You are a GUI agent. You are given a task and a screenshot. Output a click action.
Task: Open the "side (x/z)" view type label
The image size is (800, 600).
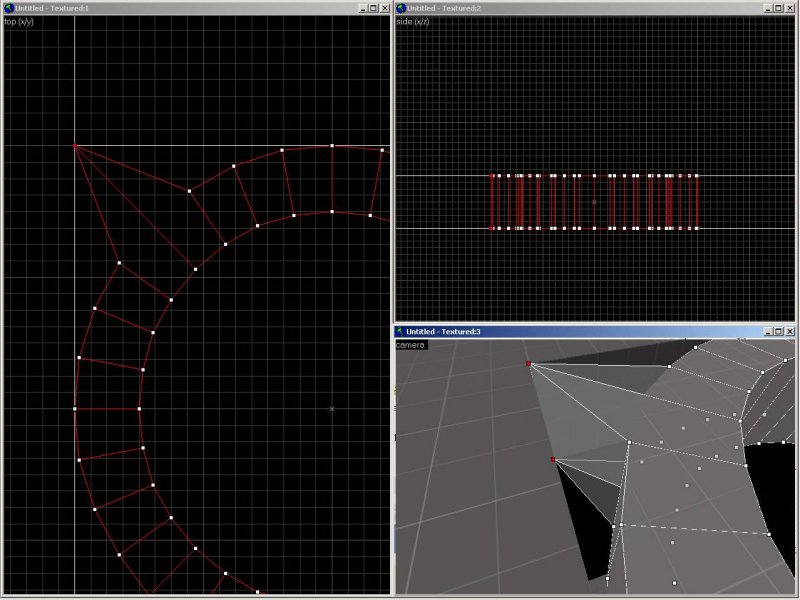pyautogui.click(x=413, y=21)
